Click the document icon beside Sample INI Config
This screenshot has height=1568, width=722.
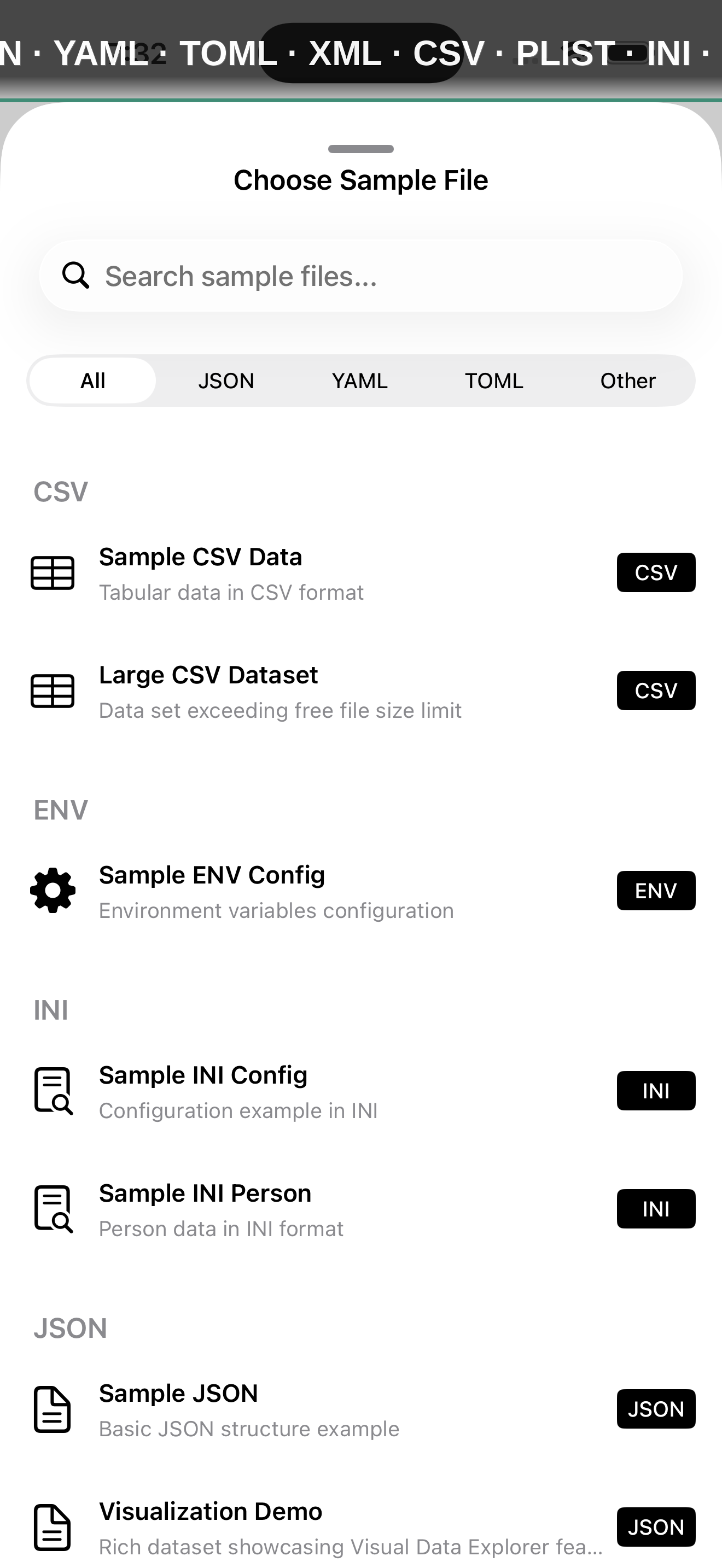tap(53, 1091)
